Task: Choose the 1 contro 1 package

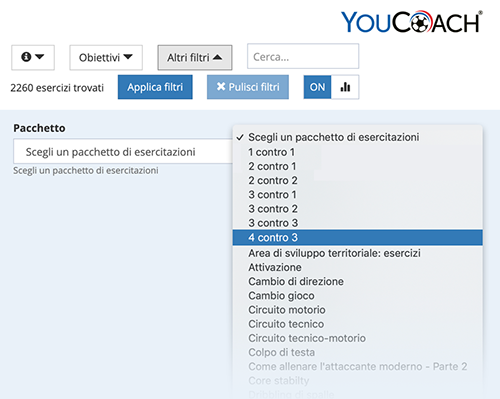Action: (357, 152)
